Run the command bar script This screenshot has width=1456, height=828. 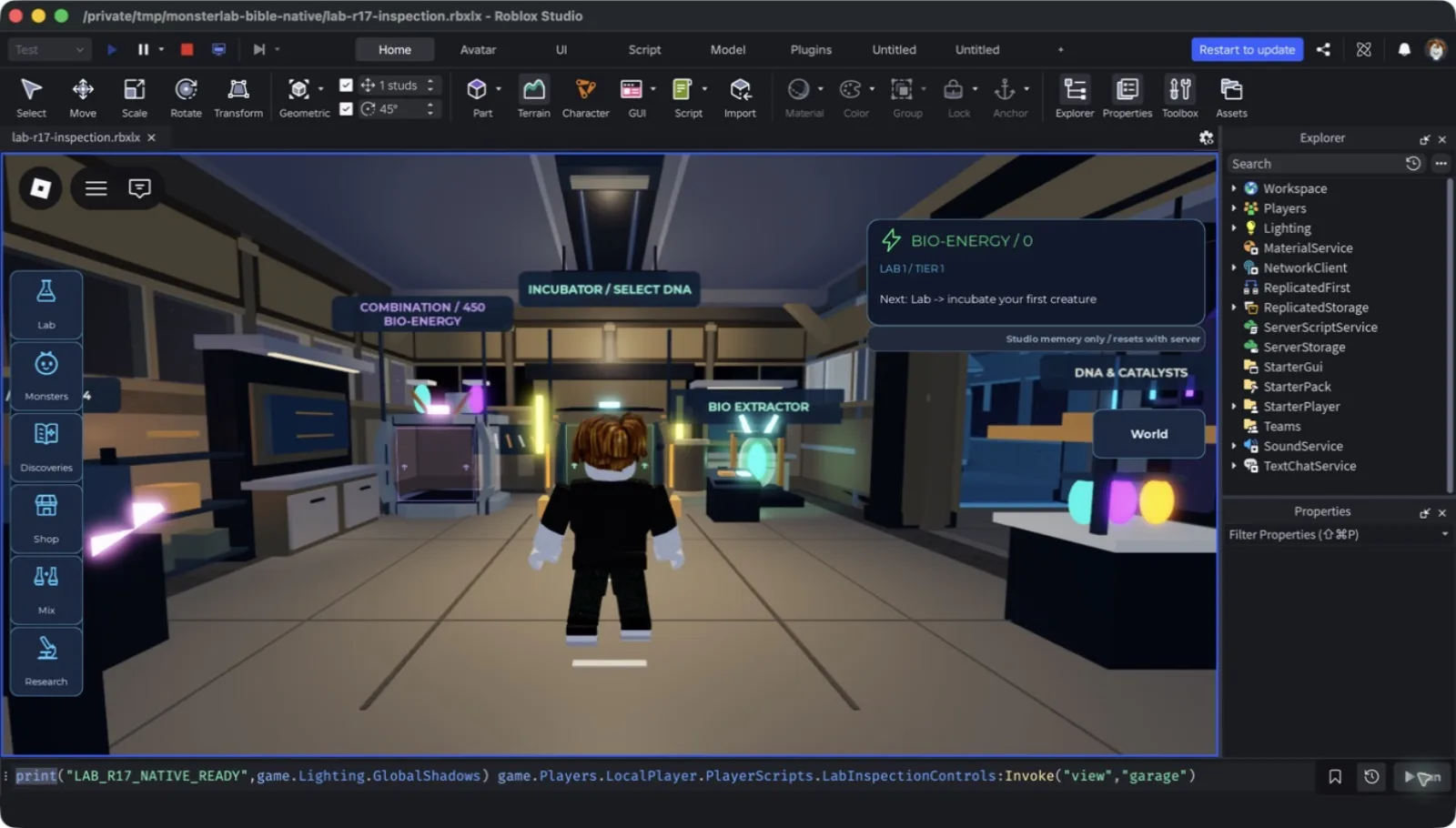pos(1422,777)
